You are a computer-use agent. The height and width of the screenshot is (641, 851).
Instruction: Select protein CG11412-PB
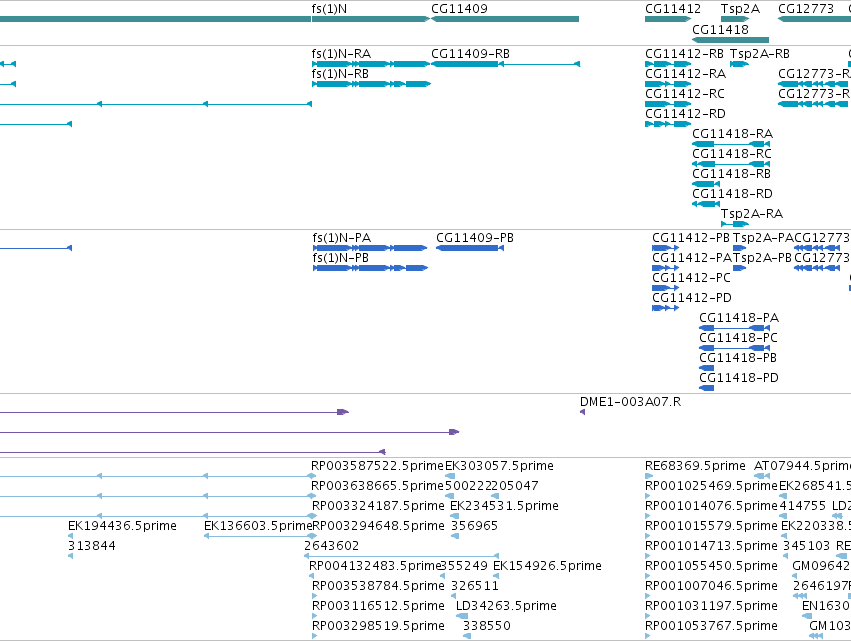(x=665, y=248)
